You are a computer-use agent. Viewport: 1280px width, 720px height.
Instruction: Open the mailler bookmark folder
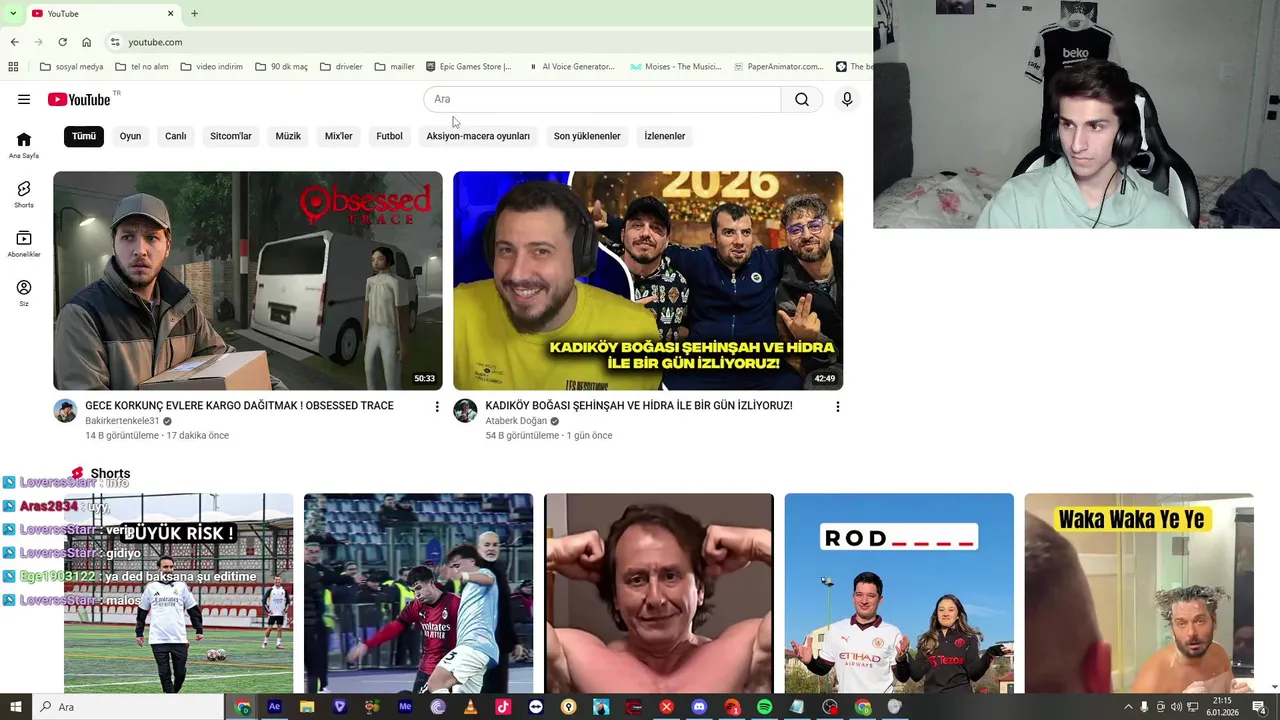[394, 67]
